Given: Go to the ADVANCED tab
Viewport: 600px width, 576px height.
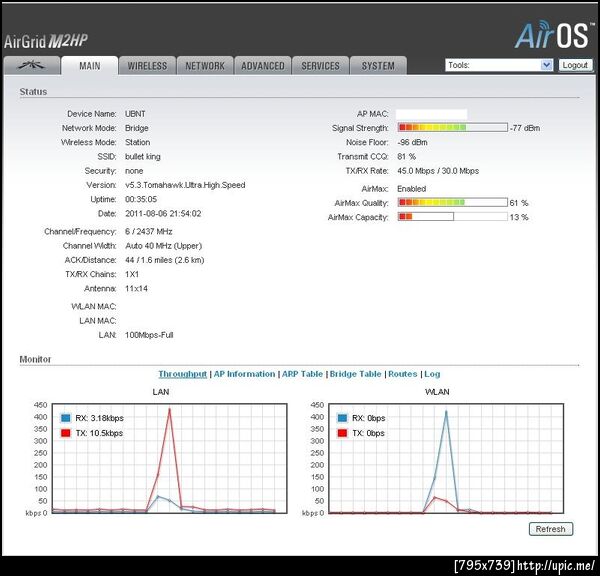Looking at the screenshot, I should point(263,65).
